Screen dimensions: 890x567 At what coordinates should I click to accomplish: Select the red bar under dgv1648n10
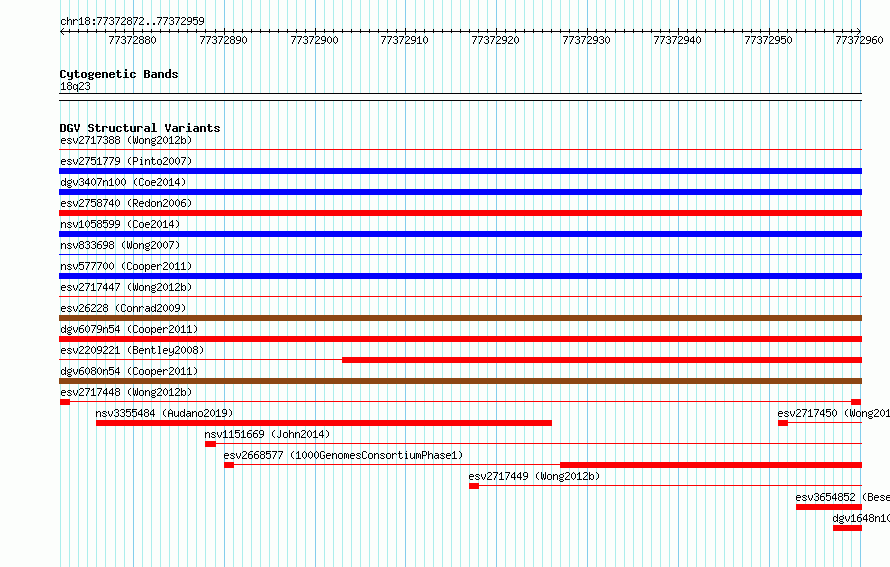847,528
